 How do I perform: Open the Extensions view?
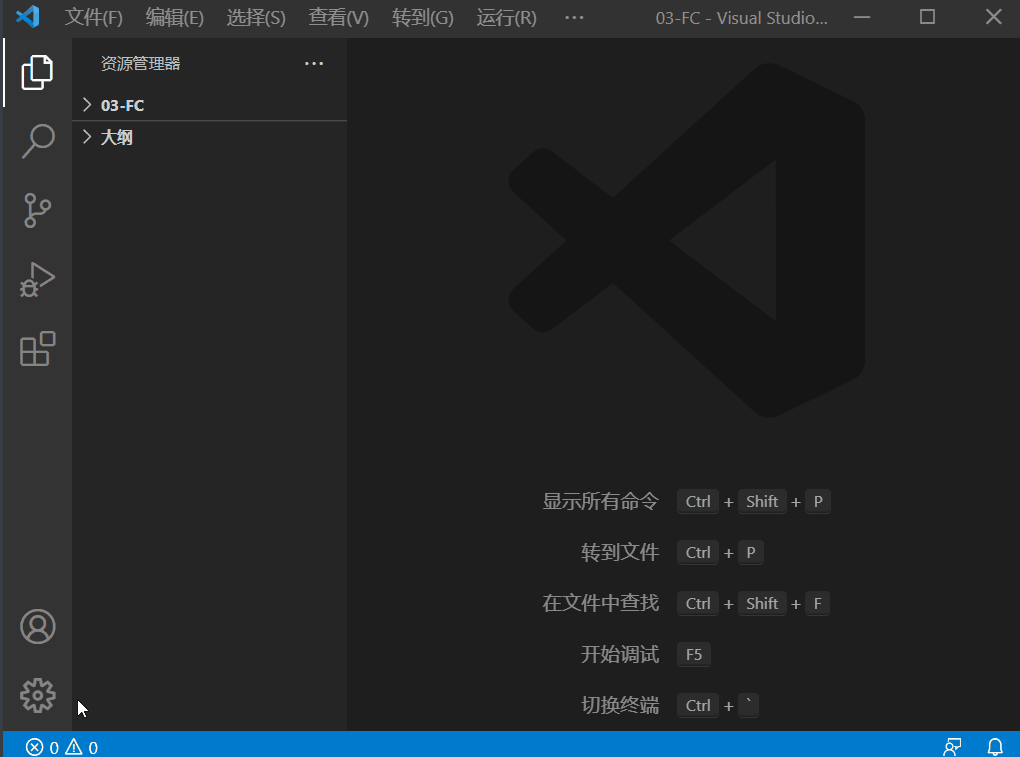click(37, 349)
